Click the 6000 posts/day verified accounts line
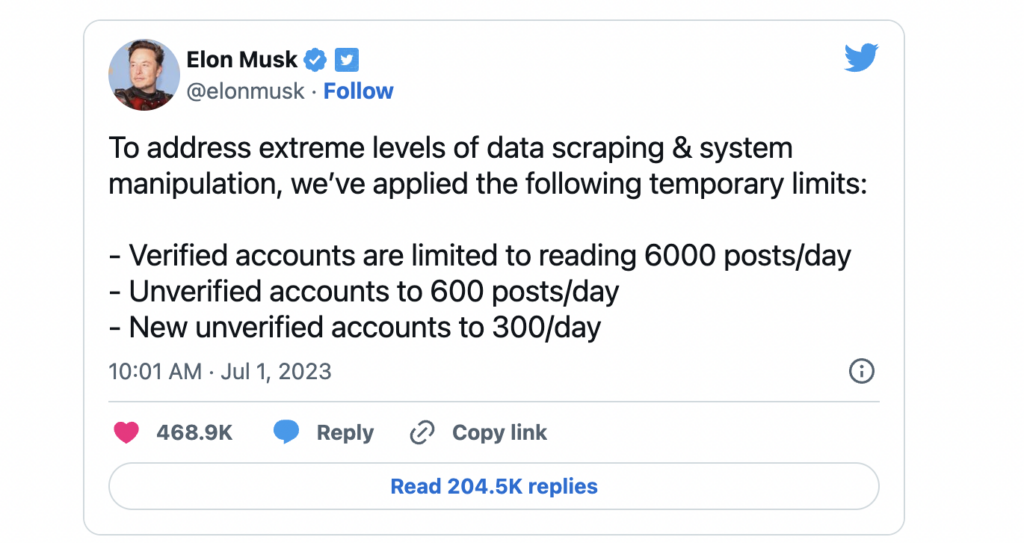 pyautogui.click(x=480, y=256)
